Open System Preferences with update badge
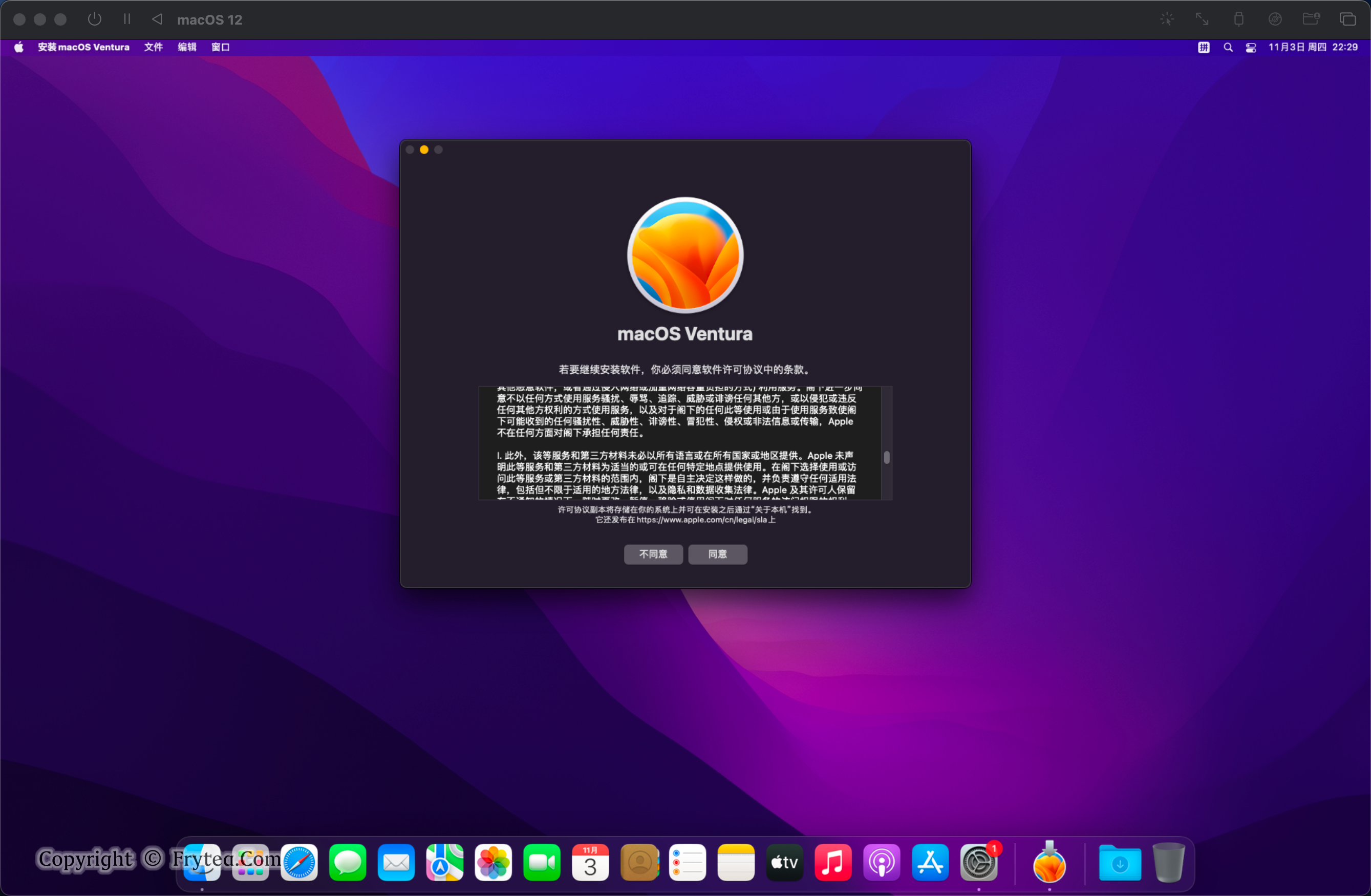Image resolution: width=1371 pixels, height=896 pixels. tap(979, 863)
